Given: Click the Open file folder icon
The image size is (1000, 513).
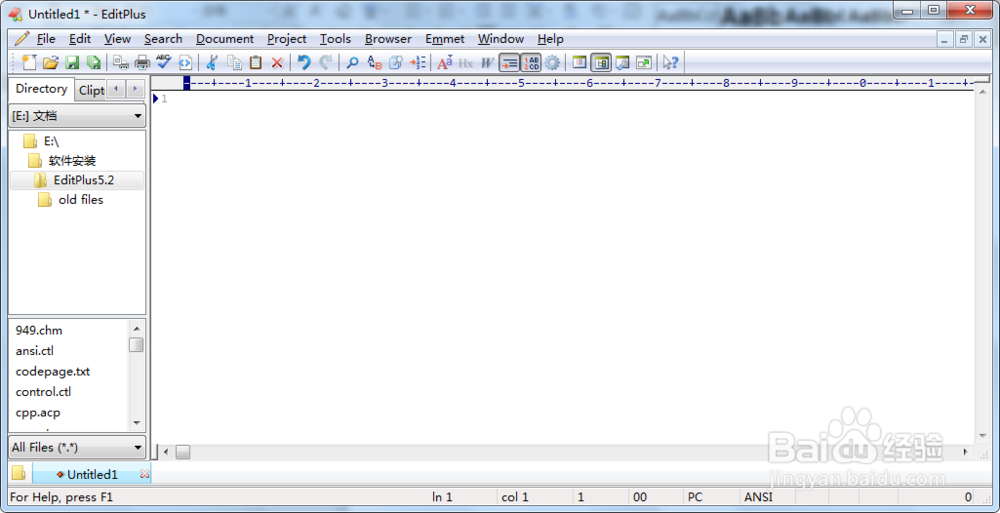Looking at the screenshot, I should click(50, 63).
